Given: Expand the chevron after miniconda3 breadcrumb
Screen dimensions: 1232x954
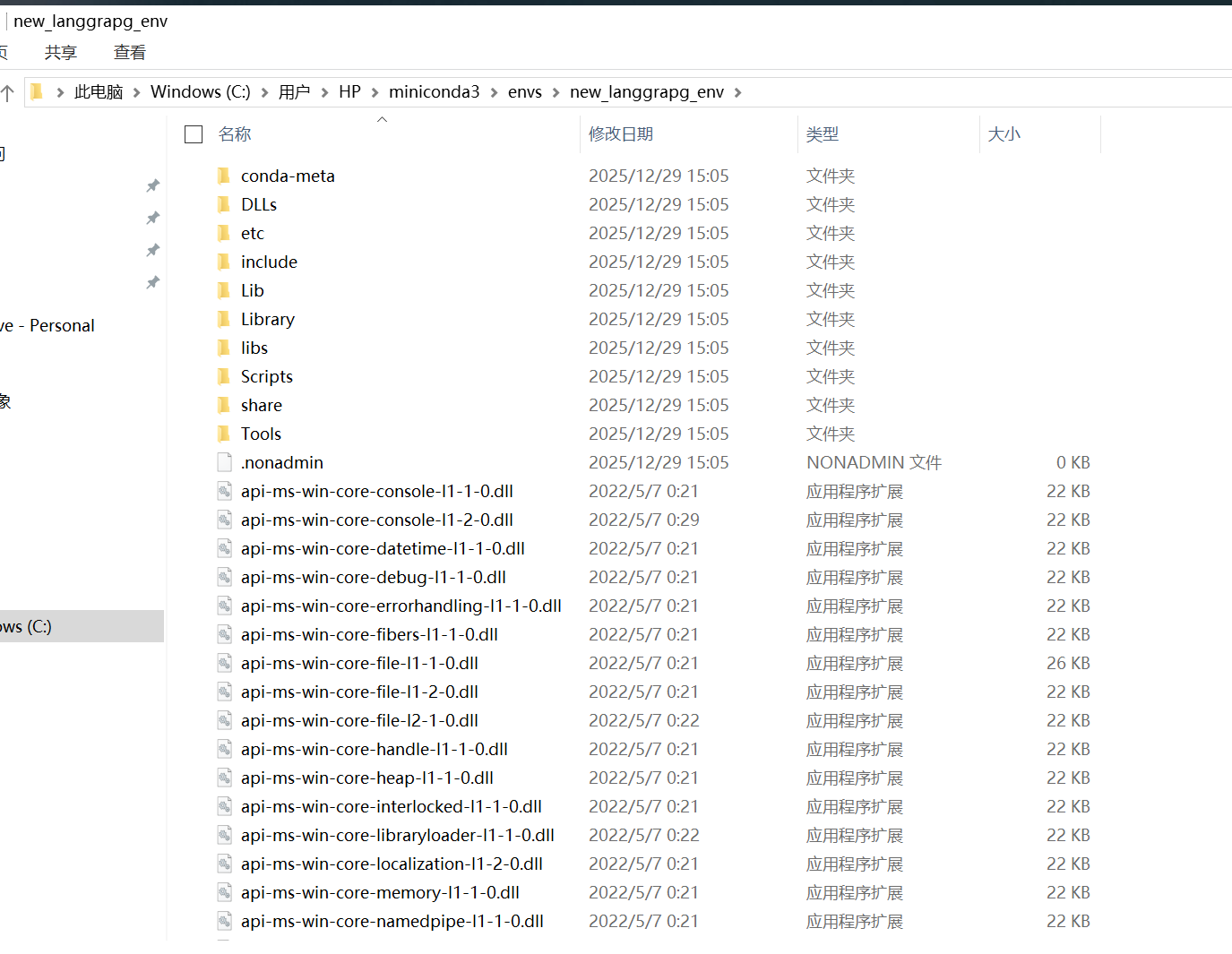Looking at the screenshot, I should point(494,92).
